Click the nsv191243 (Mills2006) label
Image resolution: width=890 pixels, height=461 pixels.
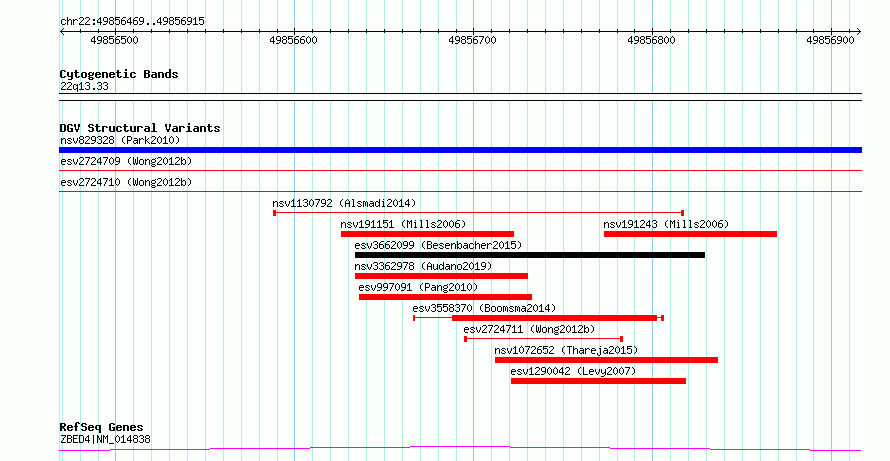tap(666, 224)
